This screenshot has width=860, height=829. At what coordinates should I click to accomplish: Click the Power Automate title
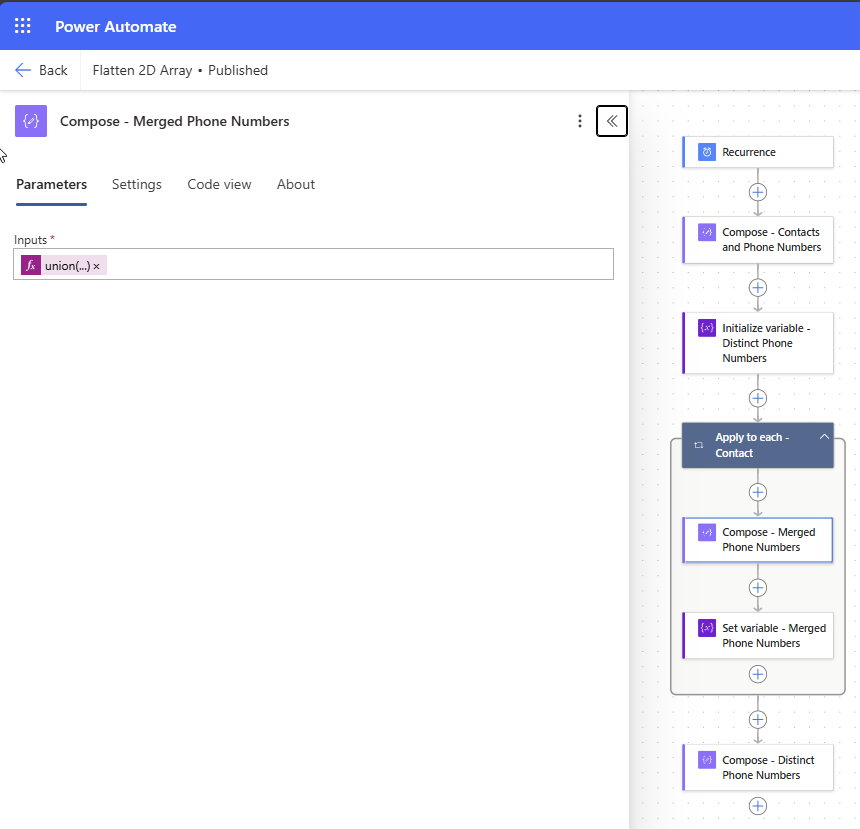[x=116, y=26]
